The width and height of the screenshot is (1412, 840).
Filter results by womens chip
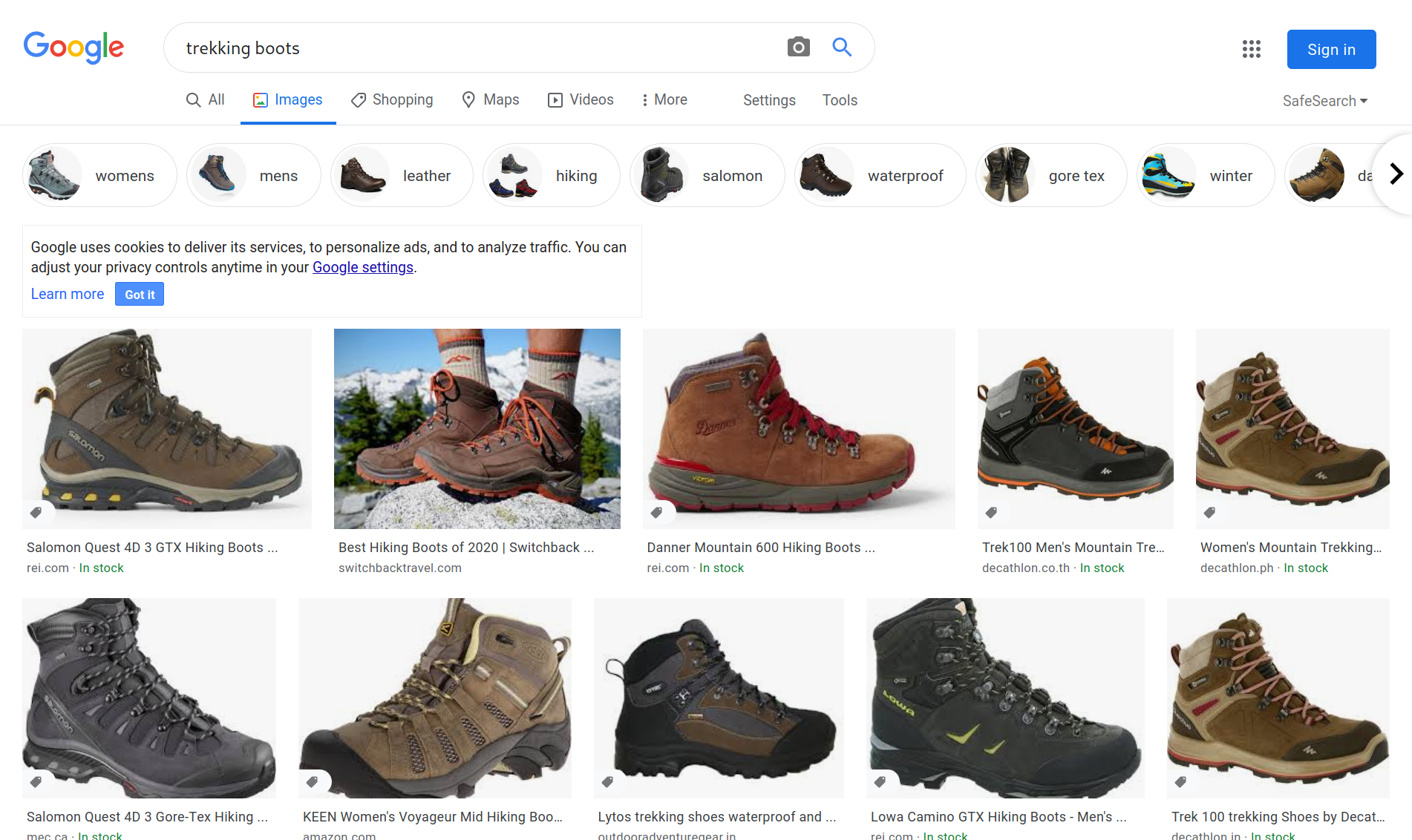click(99, 175)
